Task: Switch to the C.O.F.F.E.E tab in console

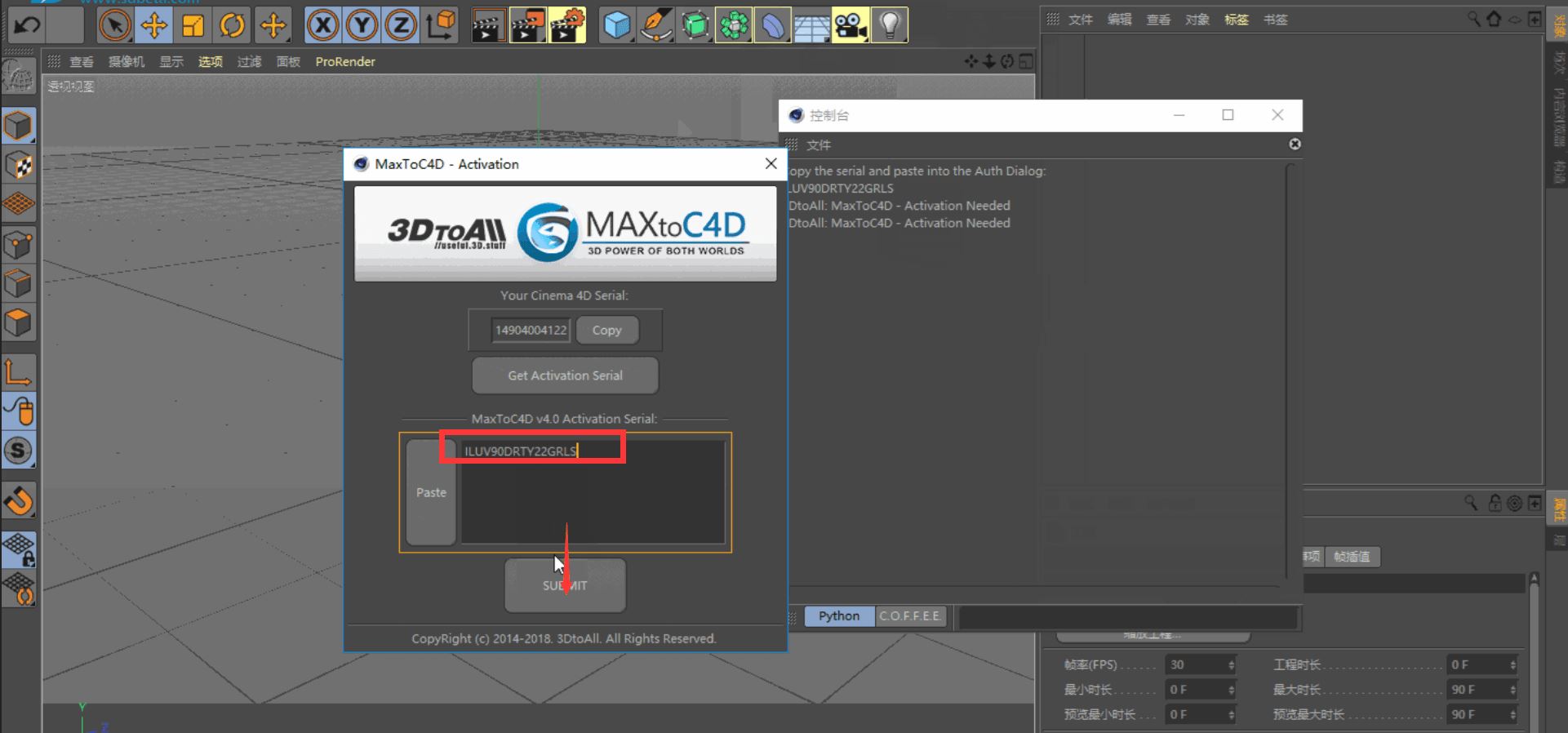Action: (910, 616)
